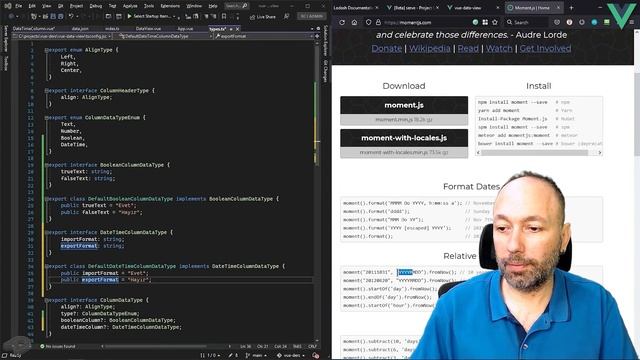The height and width of the screenshot is (360, 640).
Task: Download with the moment.js button
Action: (x=404, y=105)
